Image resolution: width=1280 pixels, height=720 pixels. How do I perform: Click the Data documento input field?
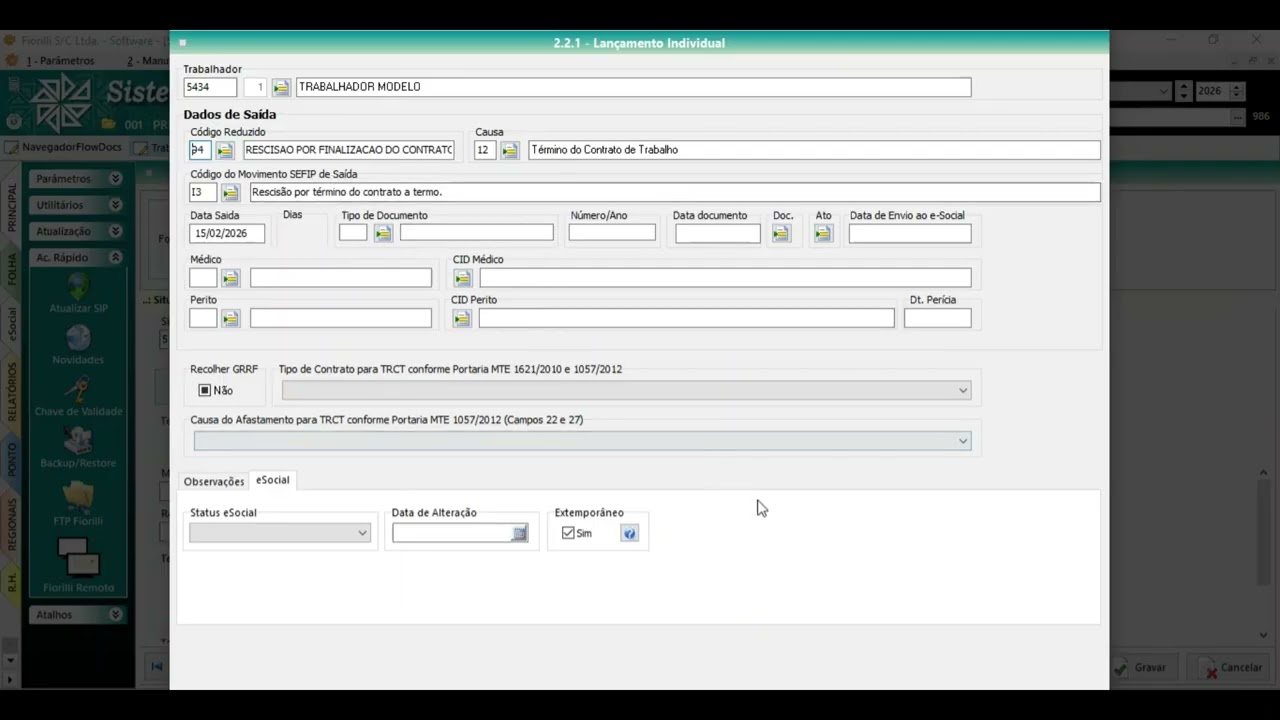tap(718, 233)
